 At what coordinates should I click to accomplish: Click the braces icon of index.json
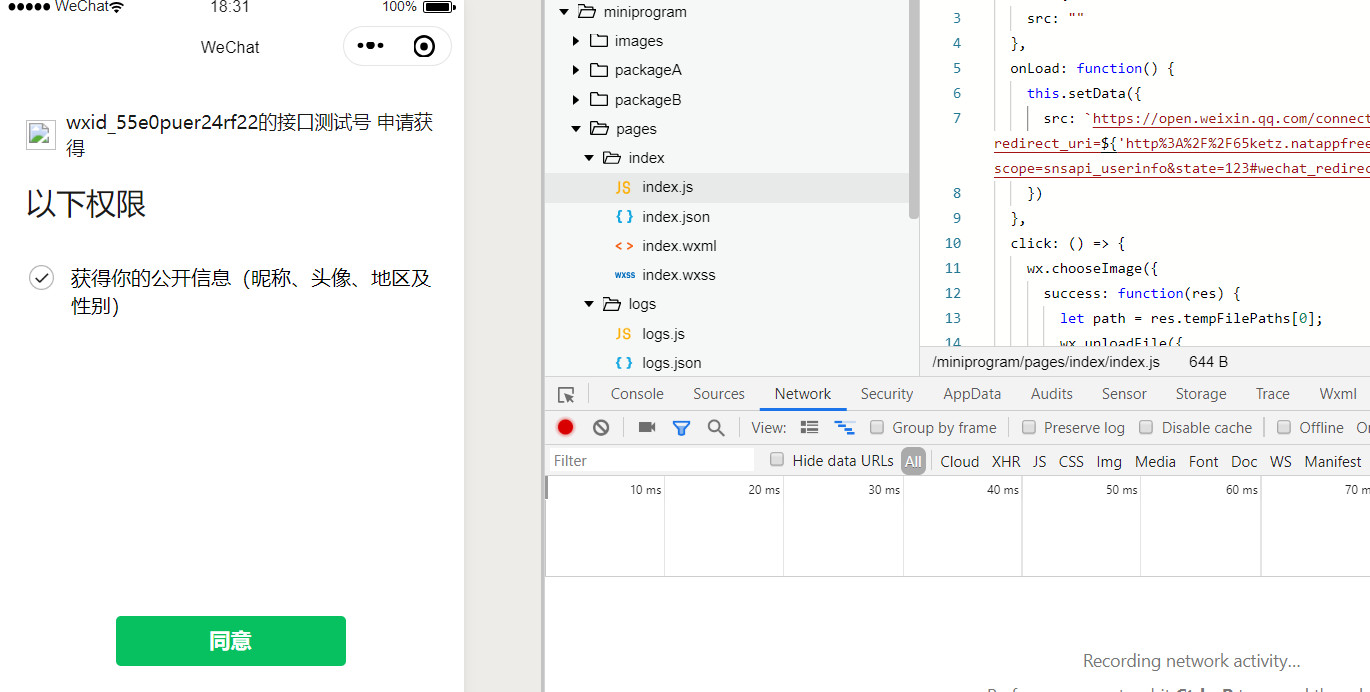pyautogui.click(x=624, y=217)
